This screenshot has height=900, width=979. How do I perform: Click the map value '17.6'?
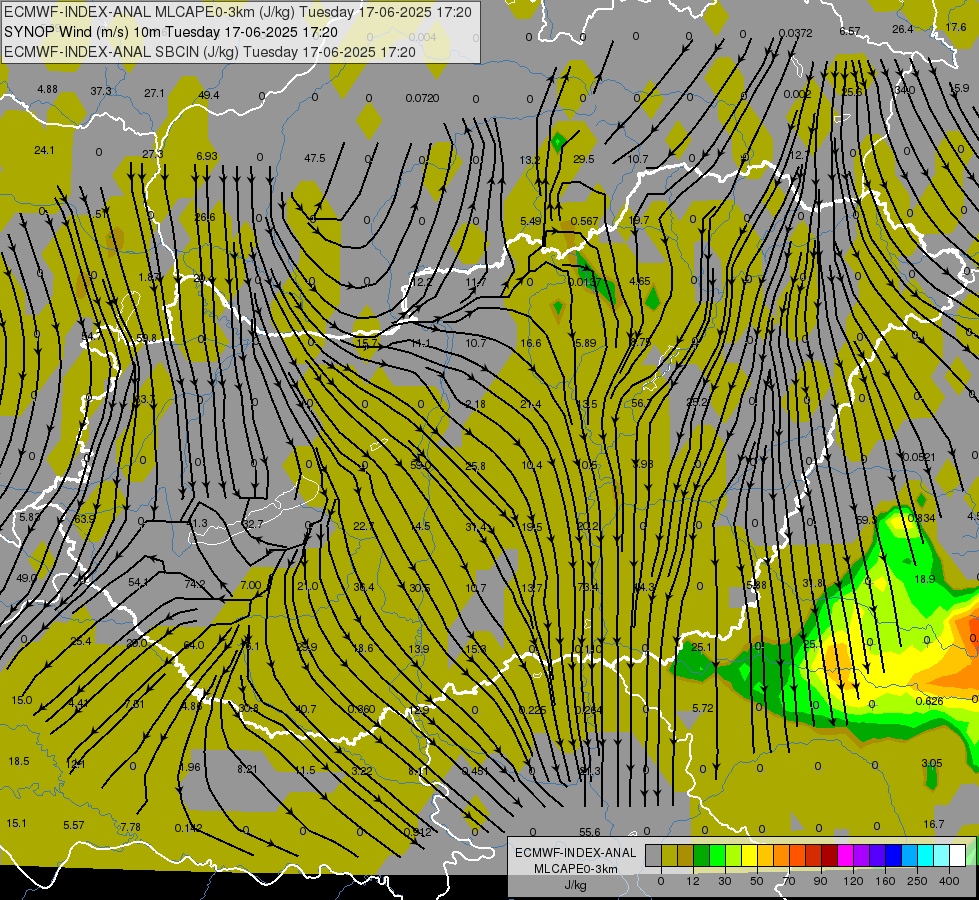(955, 27)
